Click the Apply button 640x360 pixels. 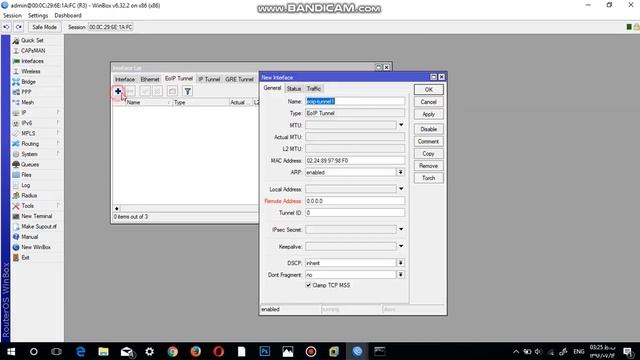coord(429,114)
